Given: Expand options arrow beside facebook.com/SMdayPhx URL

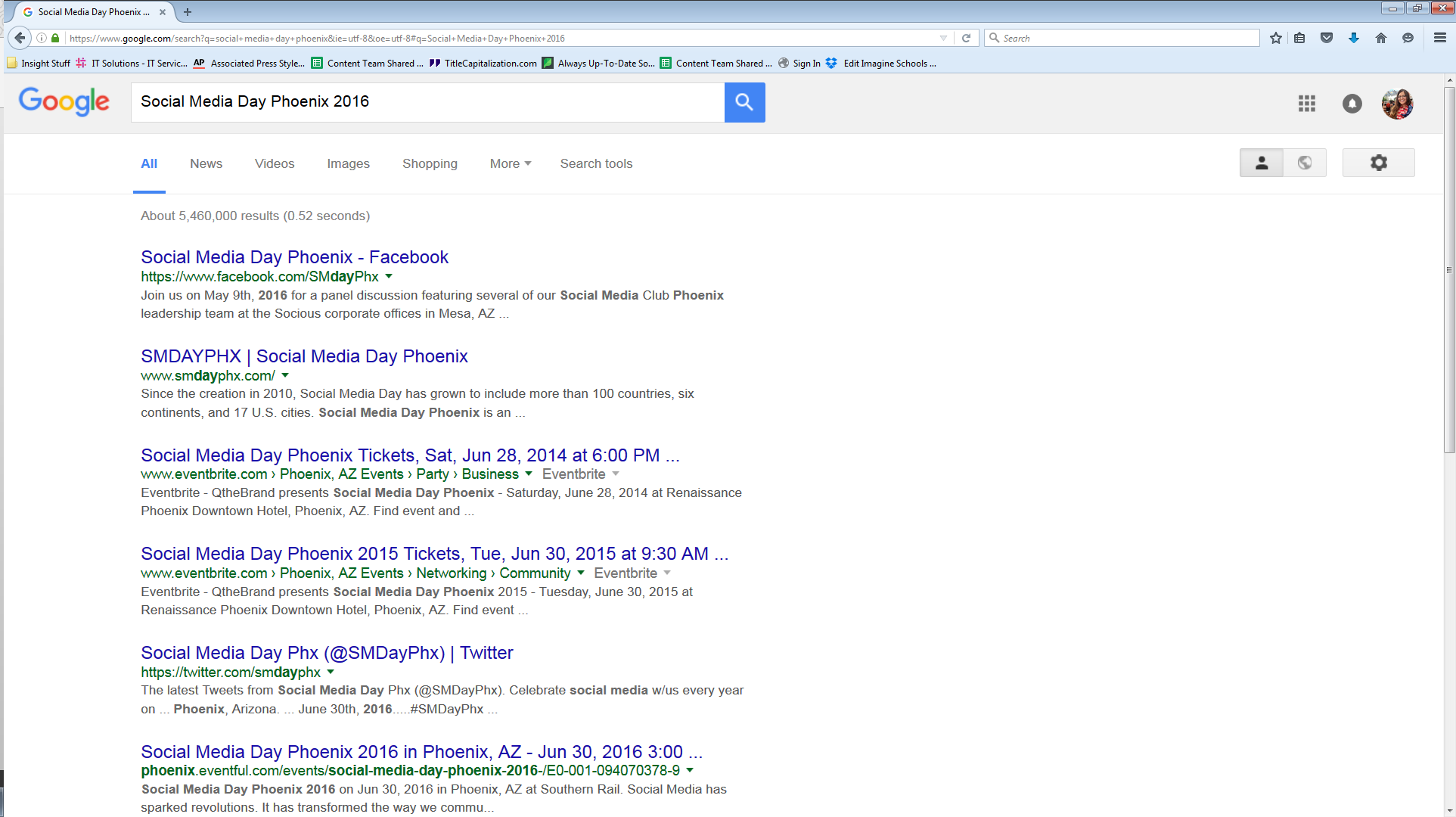Looking at the screenshot, I should (389, 276).
